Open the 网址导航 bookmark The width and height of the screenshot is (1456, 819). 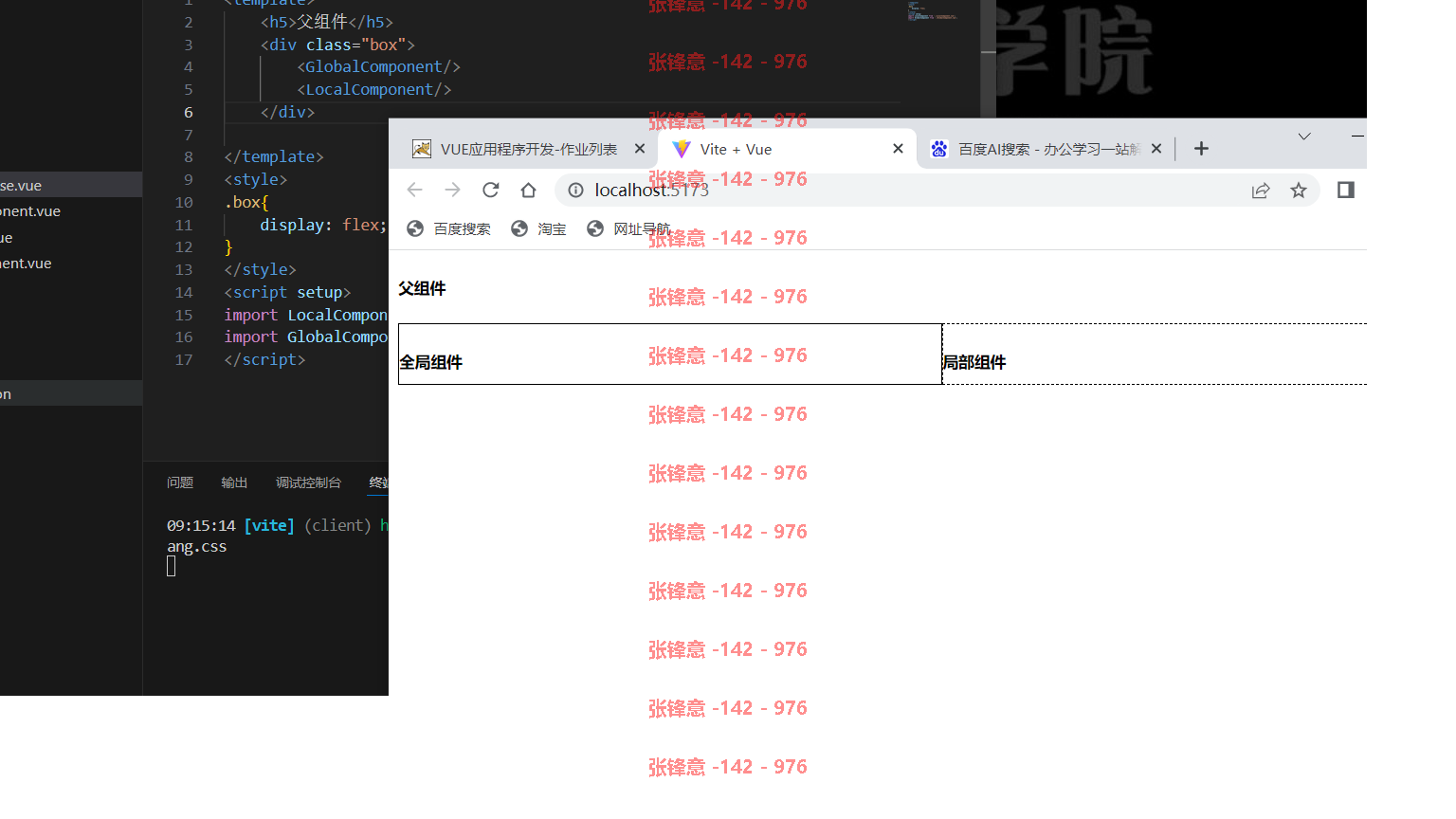pyautogui.click(x=628, y=228)
